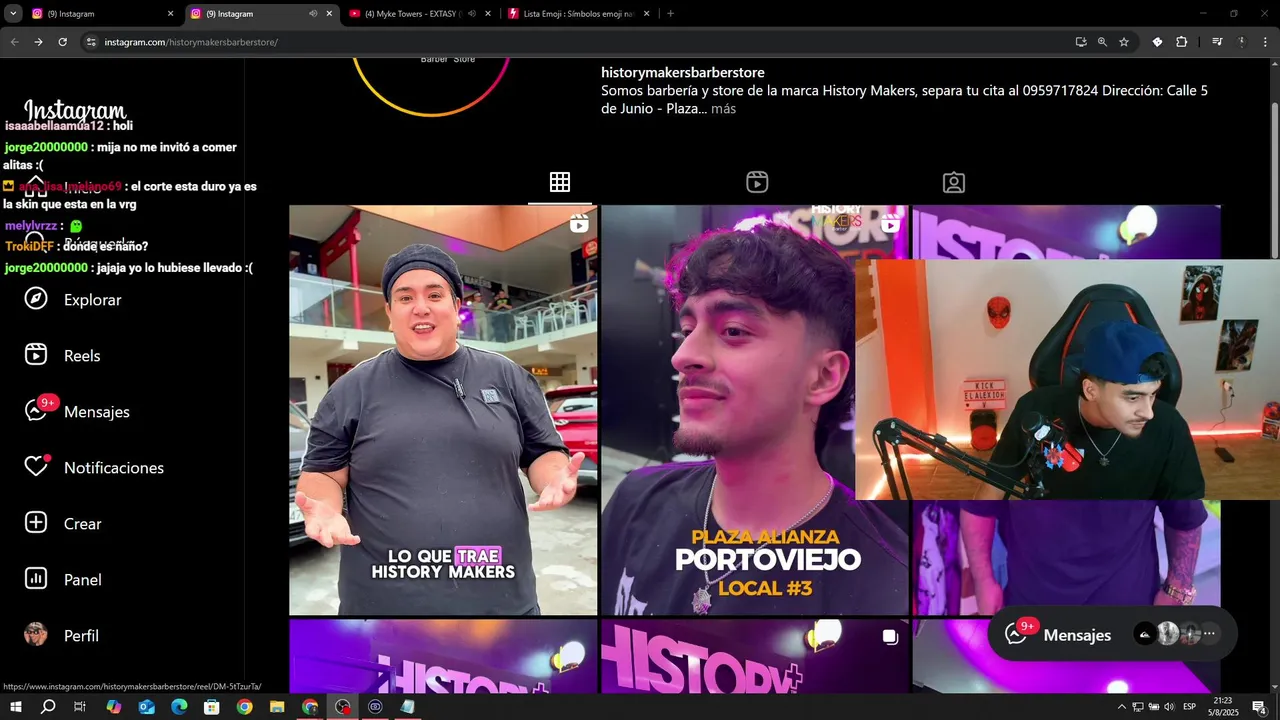Close the Myke Towers YouTube tab
The height and width of the screenshot is (720, 1280).
(488, 14)
